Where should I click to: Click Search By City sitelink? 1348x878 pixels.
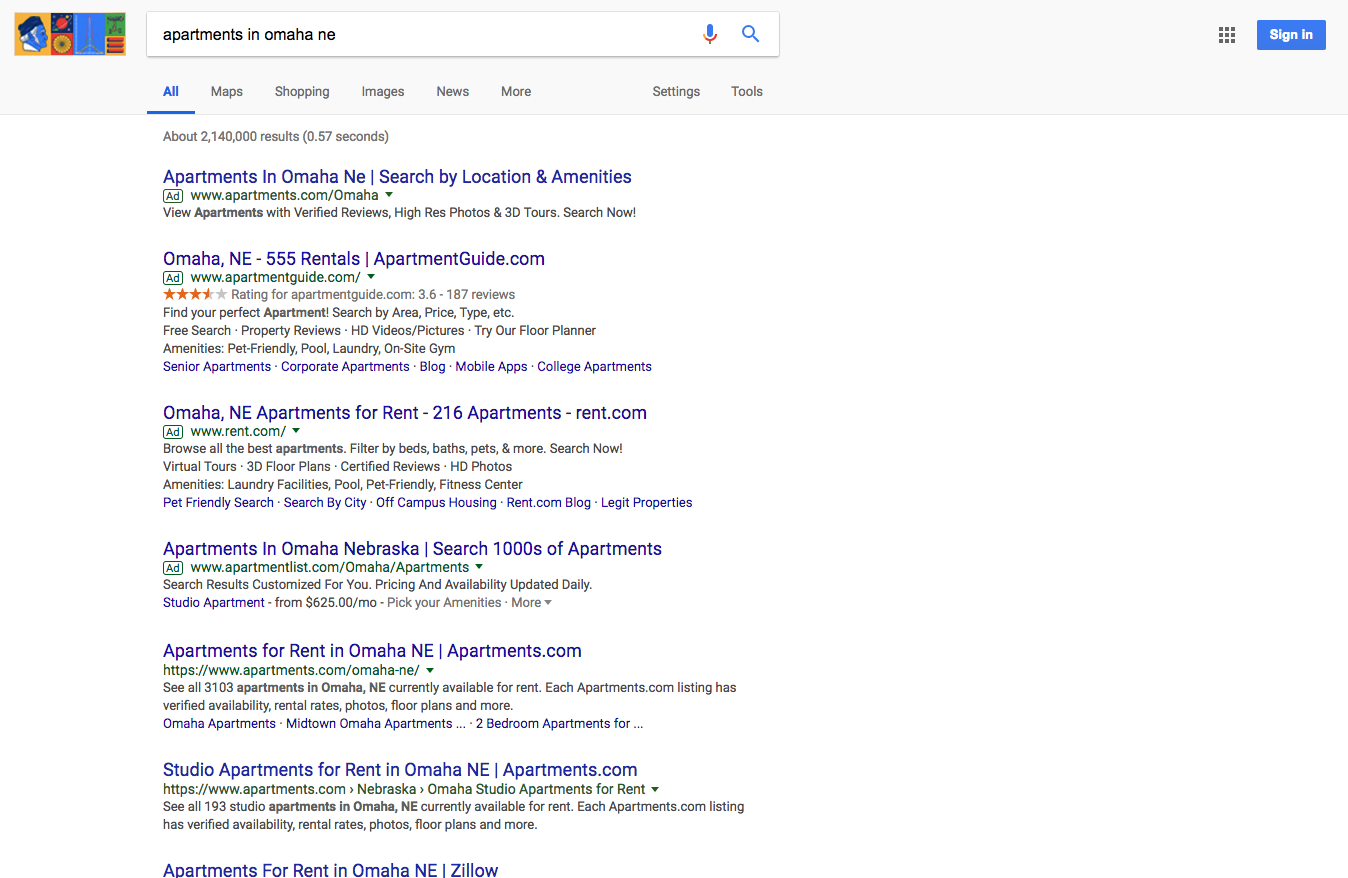(x=325, y=503)
